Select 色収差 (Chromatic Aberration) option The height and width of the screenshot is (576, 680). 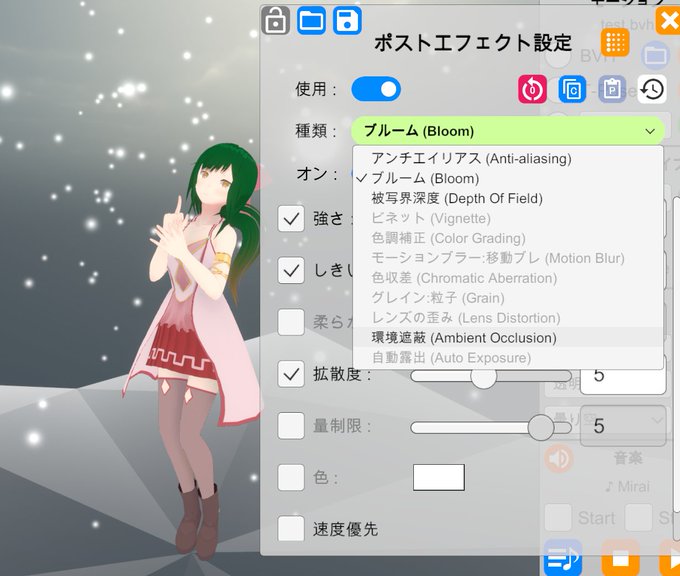pos(508,278)
